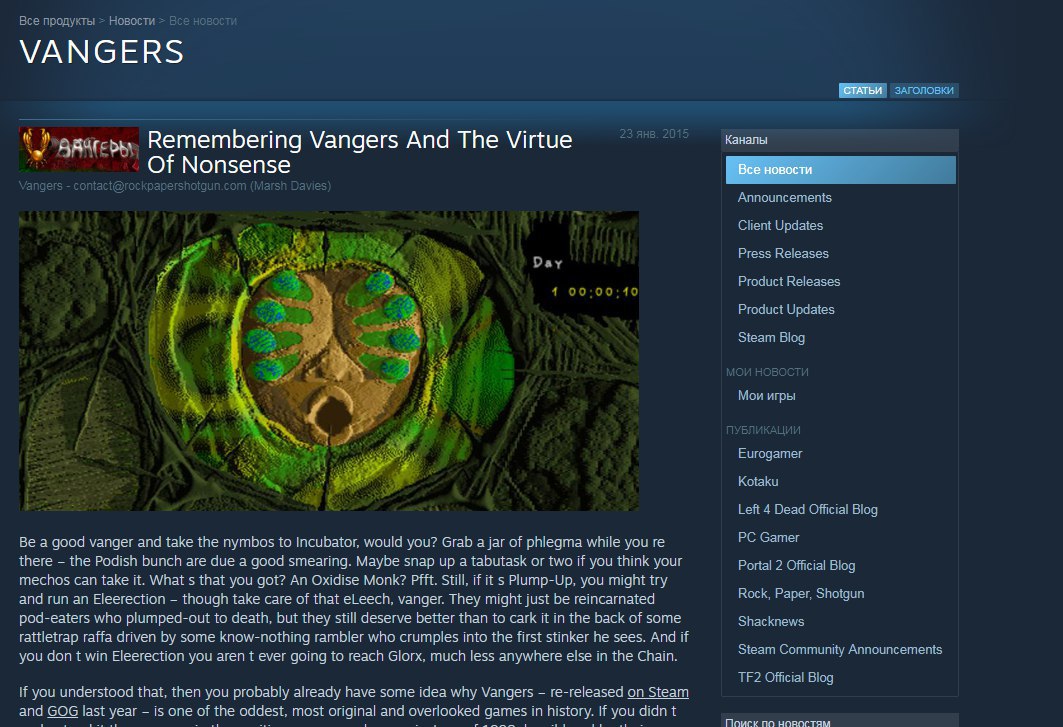Open article title Remembering Vangers
The image size is (1063, 727).
click(359, 152)
